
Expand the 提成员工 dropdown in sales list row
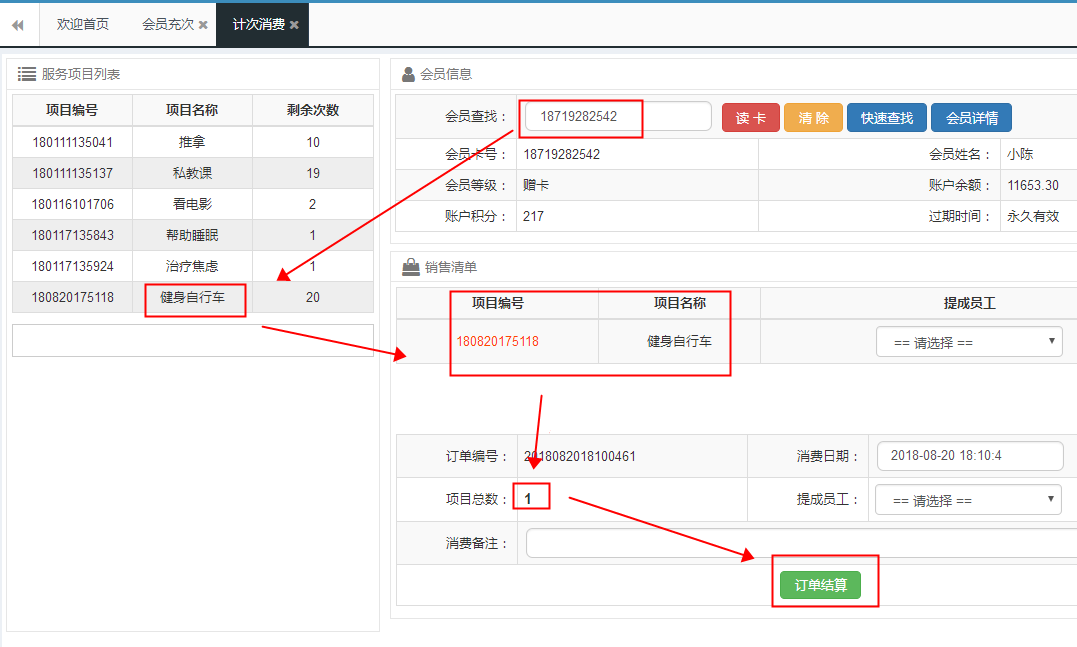point(968,342)
